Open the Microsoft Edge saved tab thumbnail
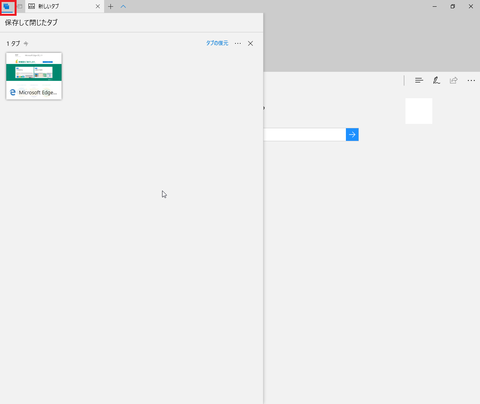 coord(34,76)
